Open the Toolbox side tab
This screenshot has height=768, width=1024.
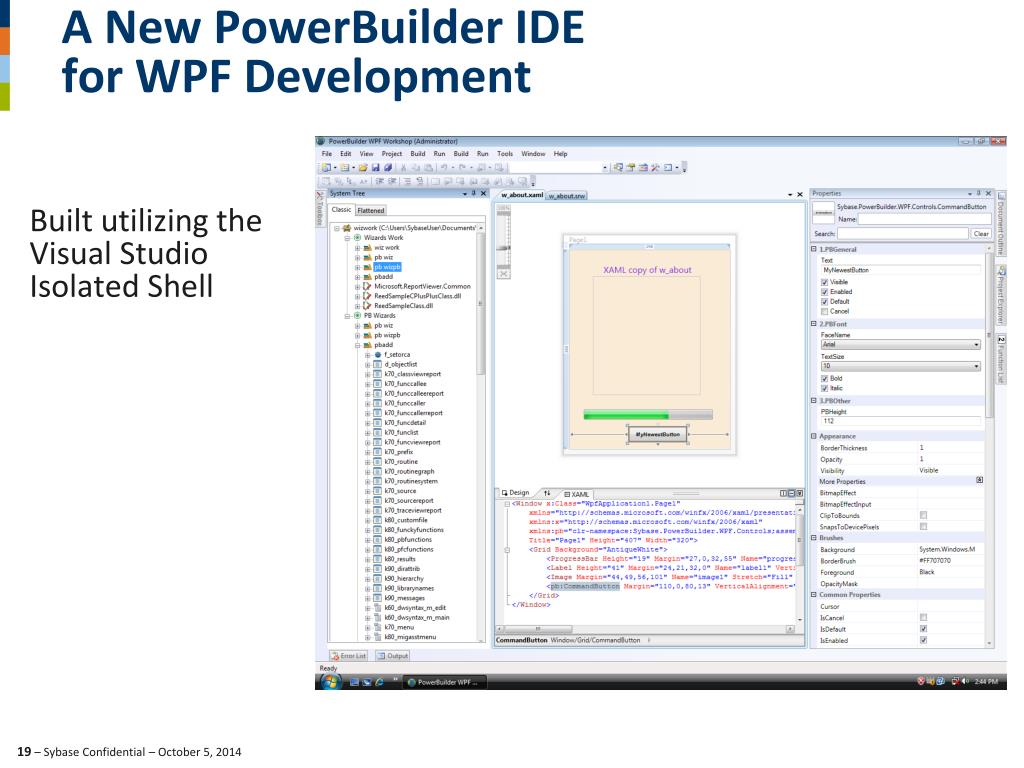[x=320, y=209]
